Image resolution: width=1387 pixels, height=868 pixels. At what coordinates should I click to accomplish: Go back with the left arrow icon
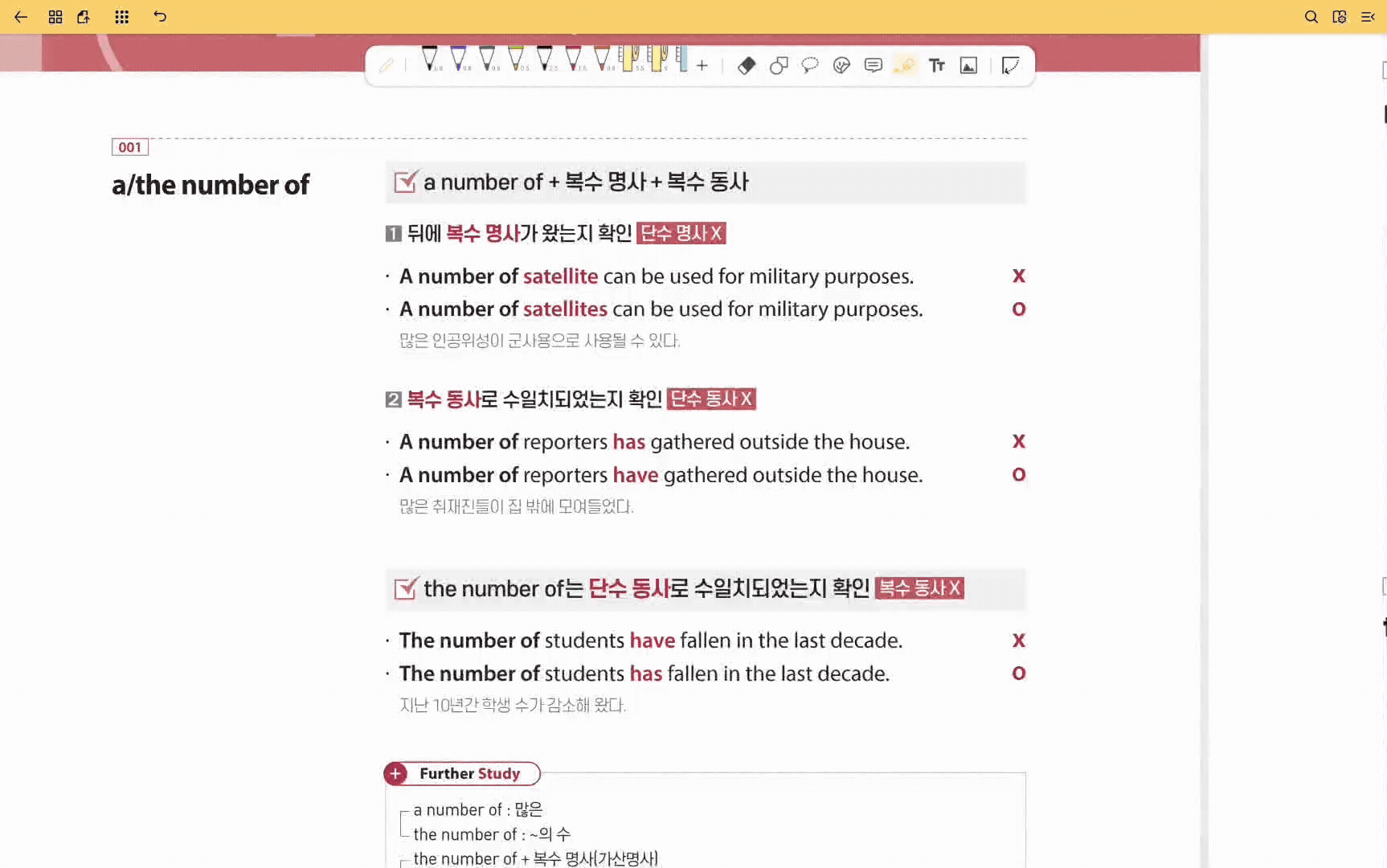pos(21,17)
